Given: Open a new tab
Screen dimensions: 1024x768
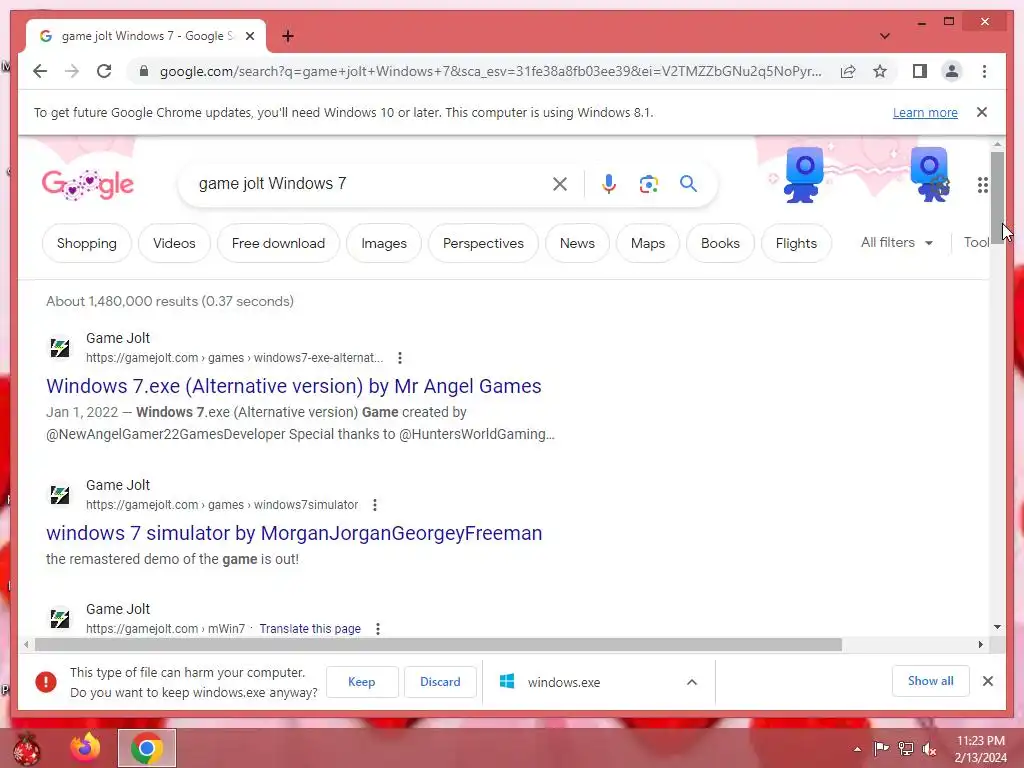Looking at the screenshot, I should pyautogui.click(x=287, y=36).
